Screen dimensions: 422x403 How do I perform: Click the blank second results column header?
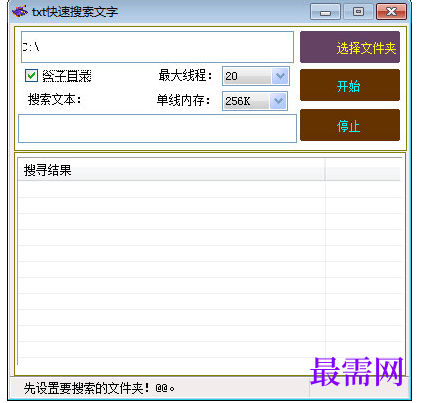(363, 170)
